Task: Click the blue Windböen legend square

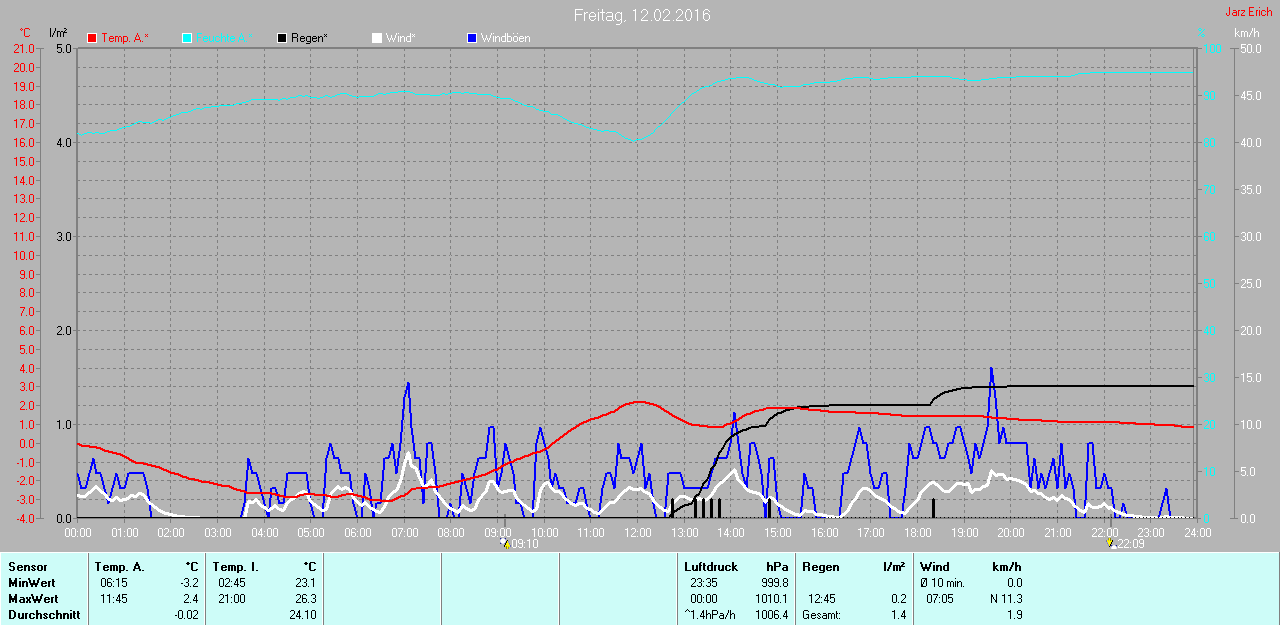Action: tap(472, 38)
